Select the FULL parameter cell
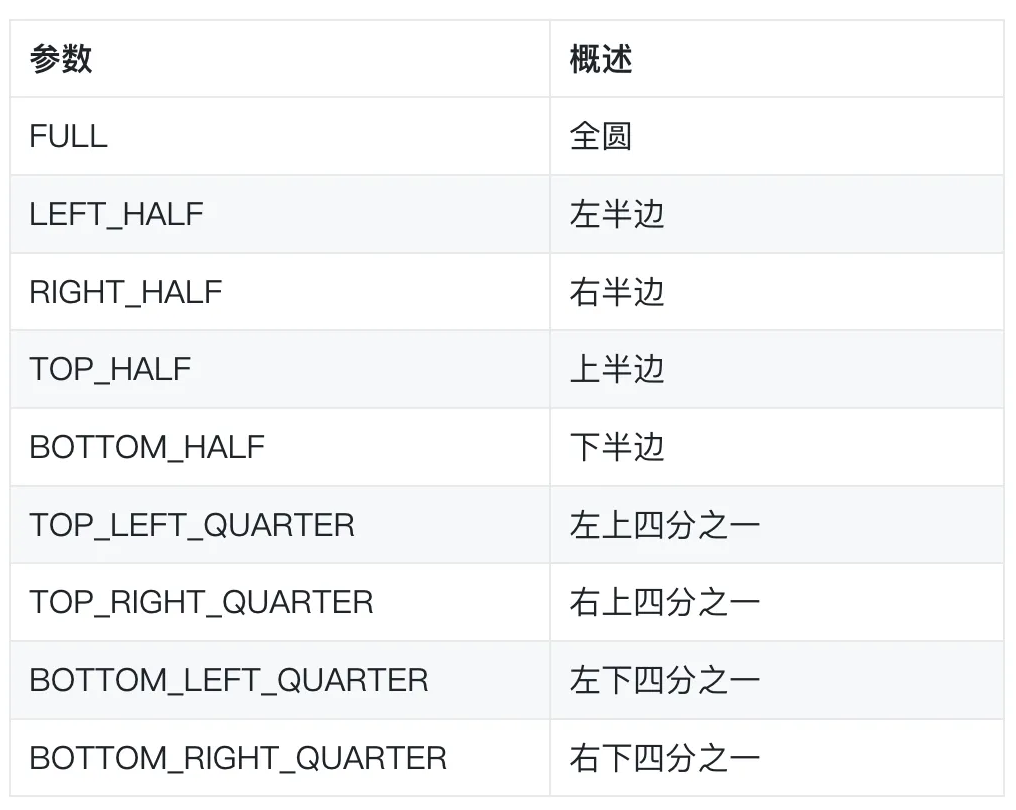This screenshot has width=1016, height=810. tap(68, 136)
